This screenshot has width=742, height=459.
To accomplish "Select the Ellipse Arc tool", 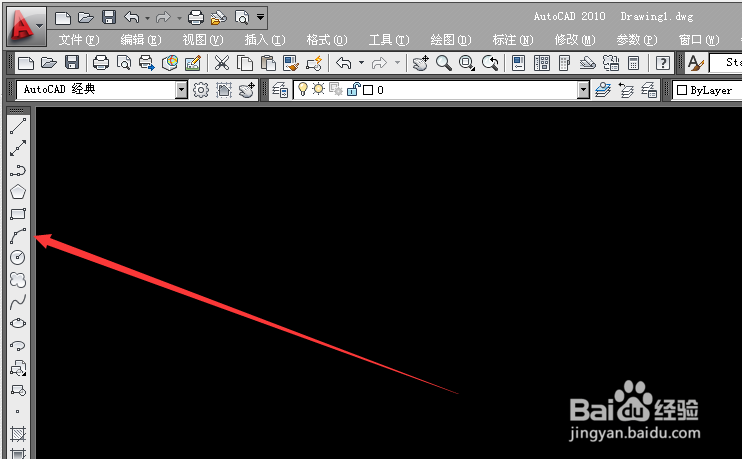I will pyautogui.click(x=18, y=345).
